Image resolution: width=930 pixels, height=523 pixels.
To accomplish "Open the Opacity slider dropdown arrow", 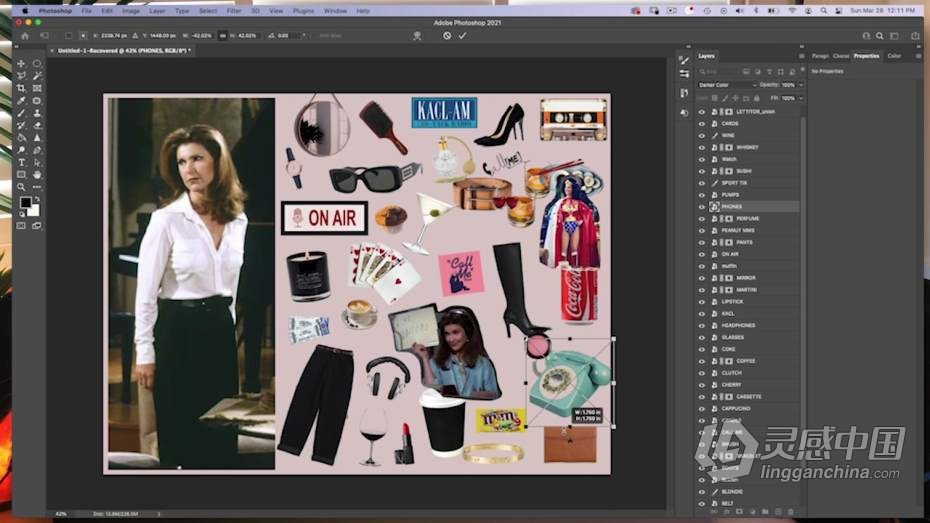I will 801,85.
